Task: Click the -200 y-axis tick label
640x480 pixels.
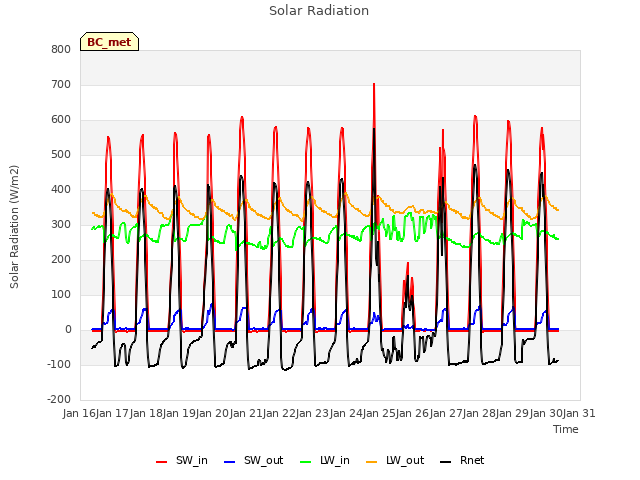Action: [59, 400]
